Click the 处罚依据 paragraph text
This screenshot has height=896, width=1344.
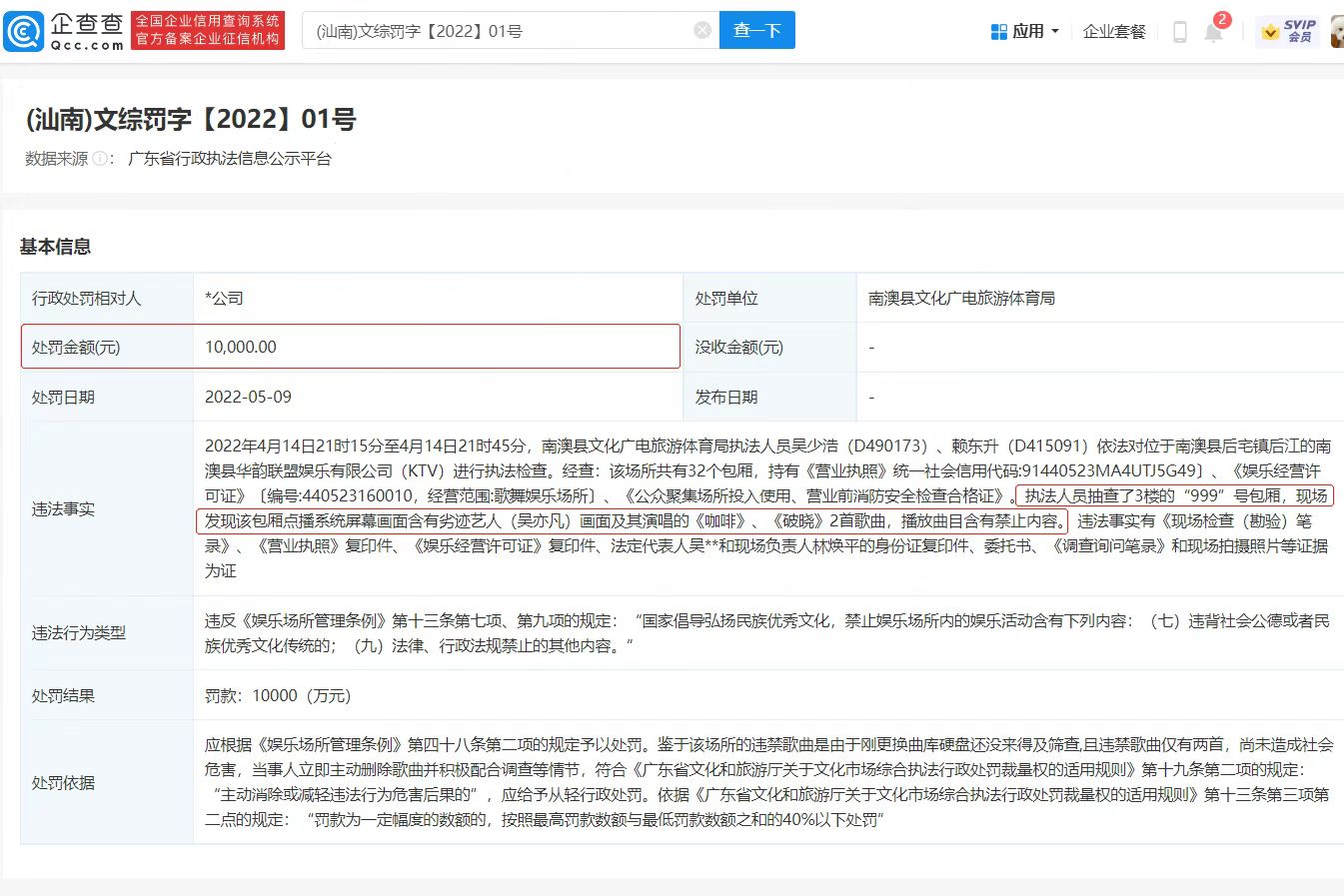pyautogui.click(x=767, y=782)
